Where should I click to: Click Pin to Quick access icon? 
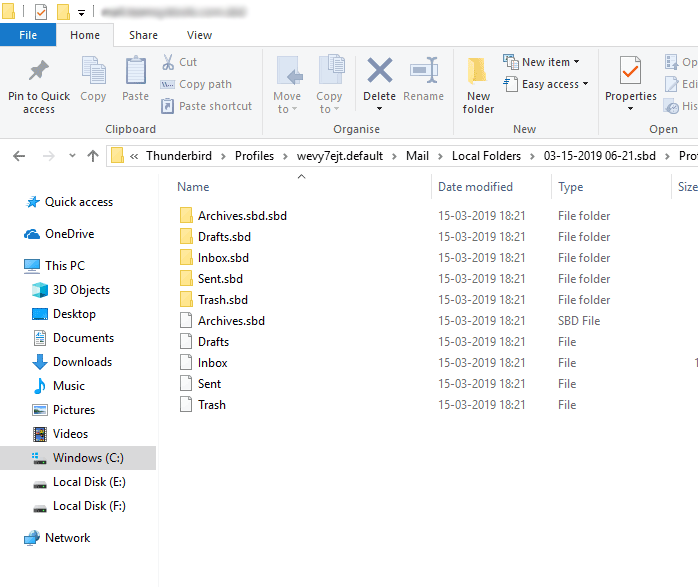pos(39,70)
